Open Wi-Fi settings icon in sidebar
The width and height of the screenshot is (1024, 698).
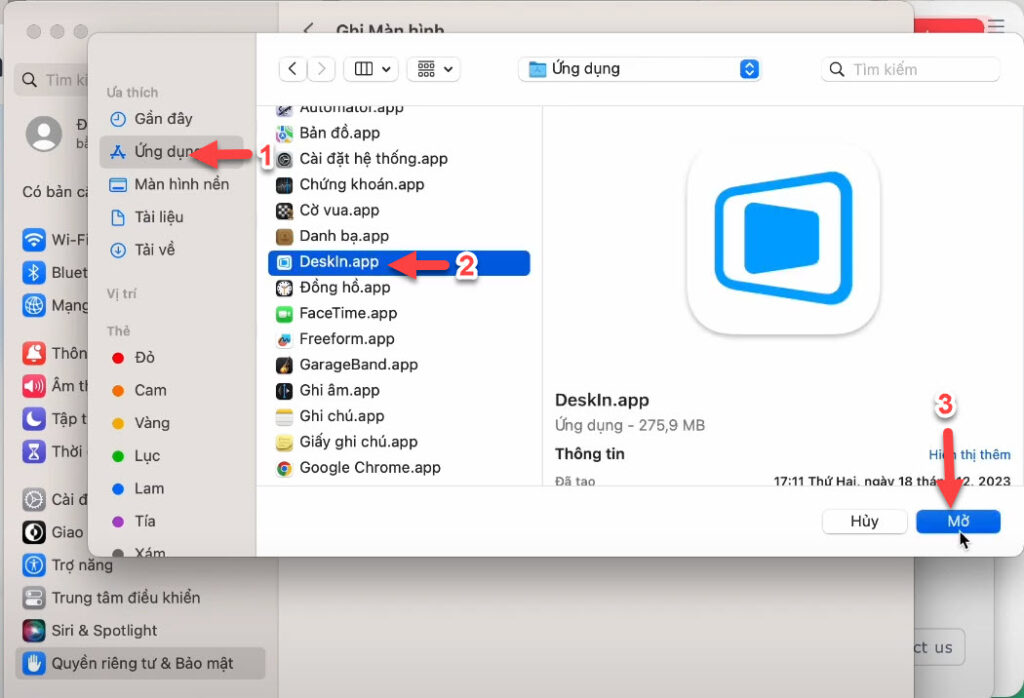[x=35, y=240]
